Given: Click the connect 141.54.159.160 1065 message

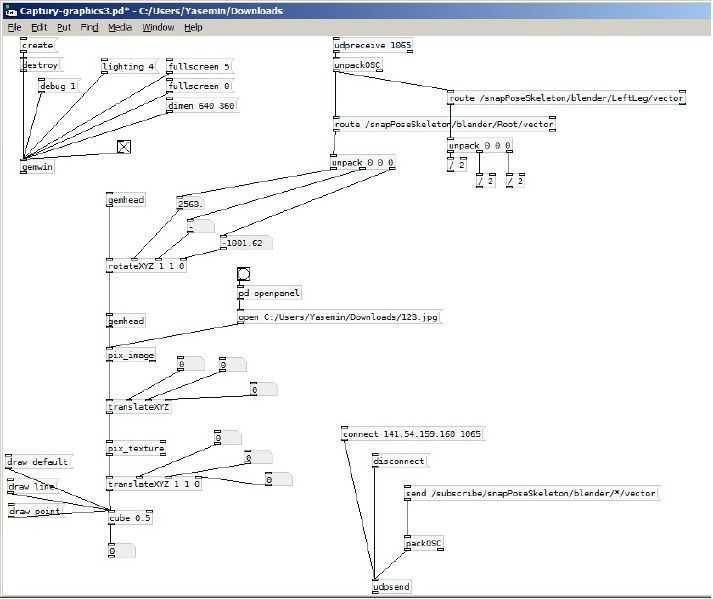Looking at the screenshot, I should click(x=411, y=435).
